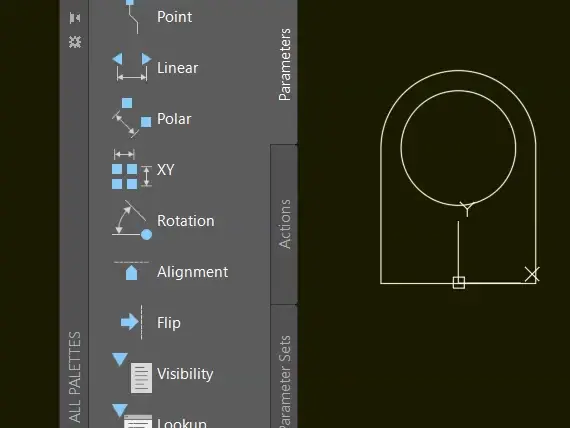The height and width of the screenshot is (428, 570).
Task: Switch to the Actions tab
Action: pyautogui.click(x=285, y=224)
